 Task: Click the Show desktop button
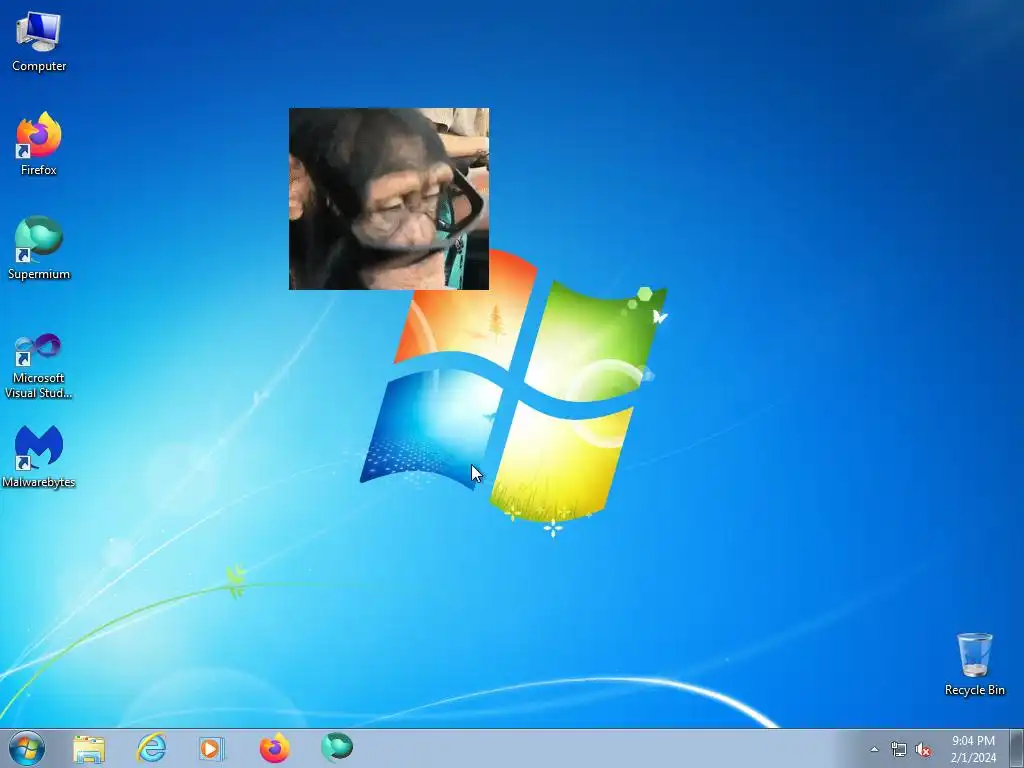click(x=1017, y=748)
